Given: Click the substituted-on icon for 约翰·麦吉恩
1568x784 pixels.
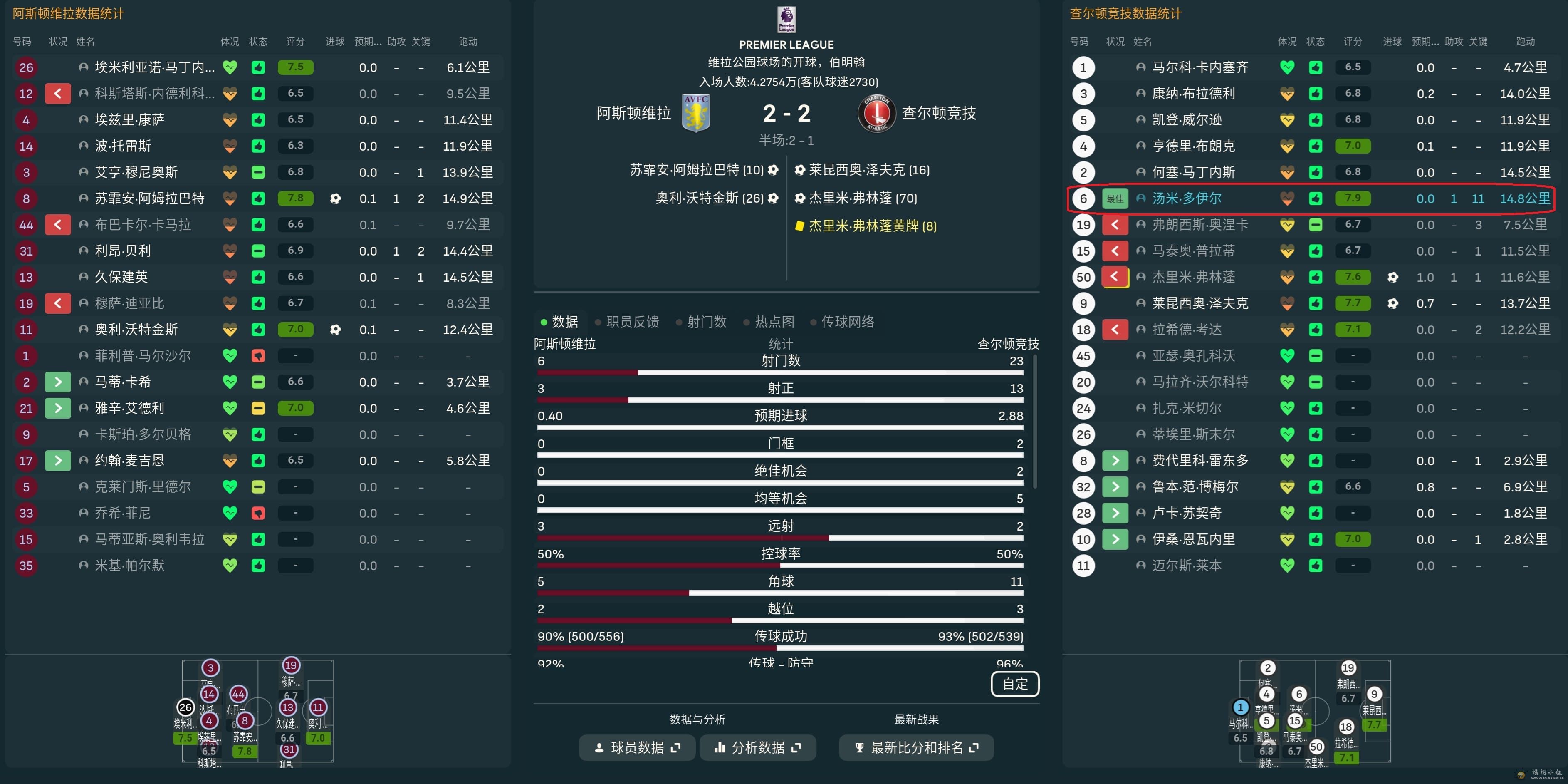Looking at the screenshot, I should (x=58, y=461).
